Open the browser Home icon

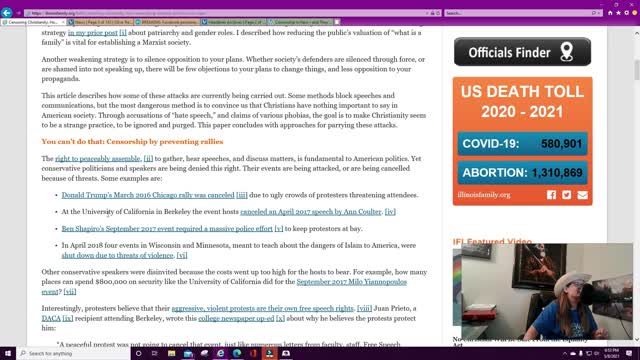tap(610, 13)
